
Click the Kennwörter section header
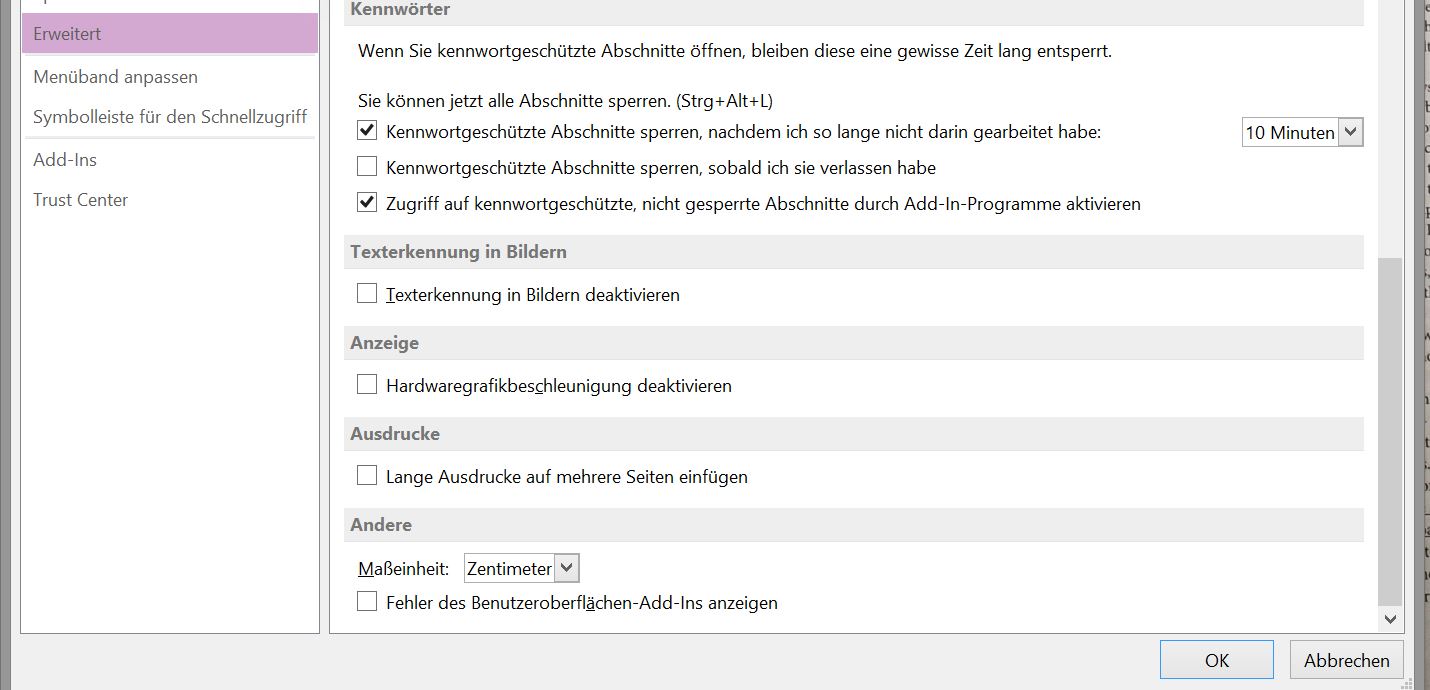click(400, 9)
